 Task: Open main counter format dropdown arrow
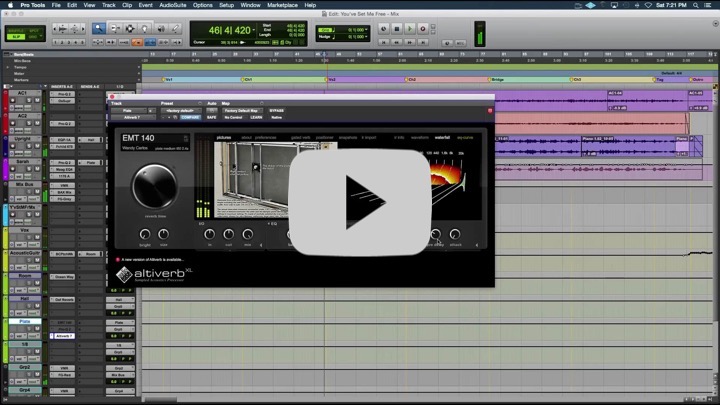coord(254,30)
